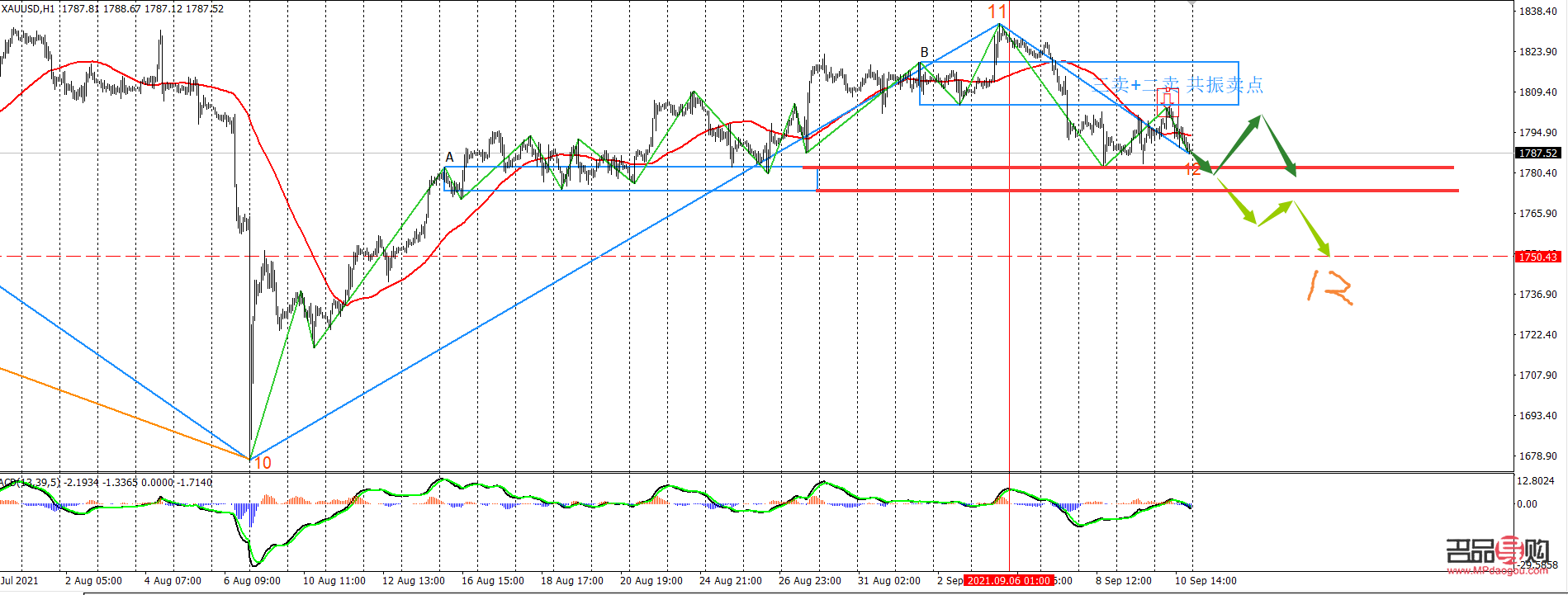Click point label A on chart
The image size is (1568, 595).
click(449, 157)
